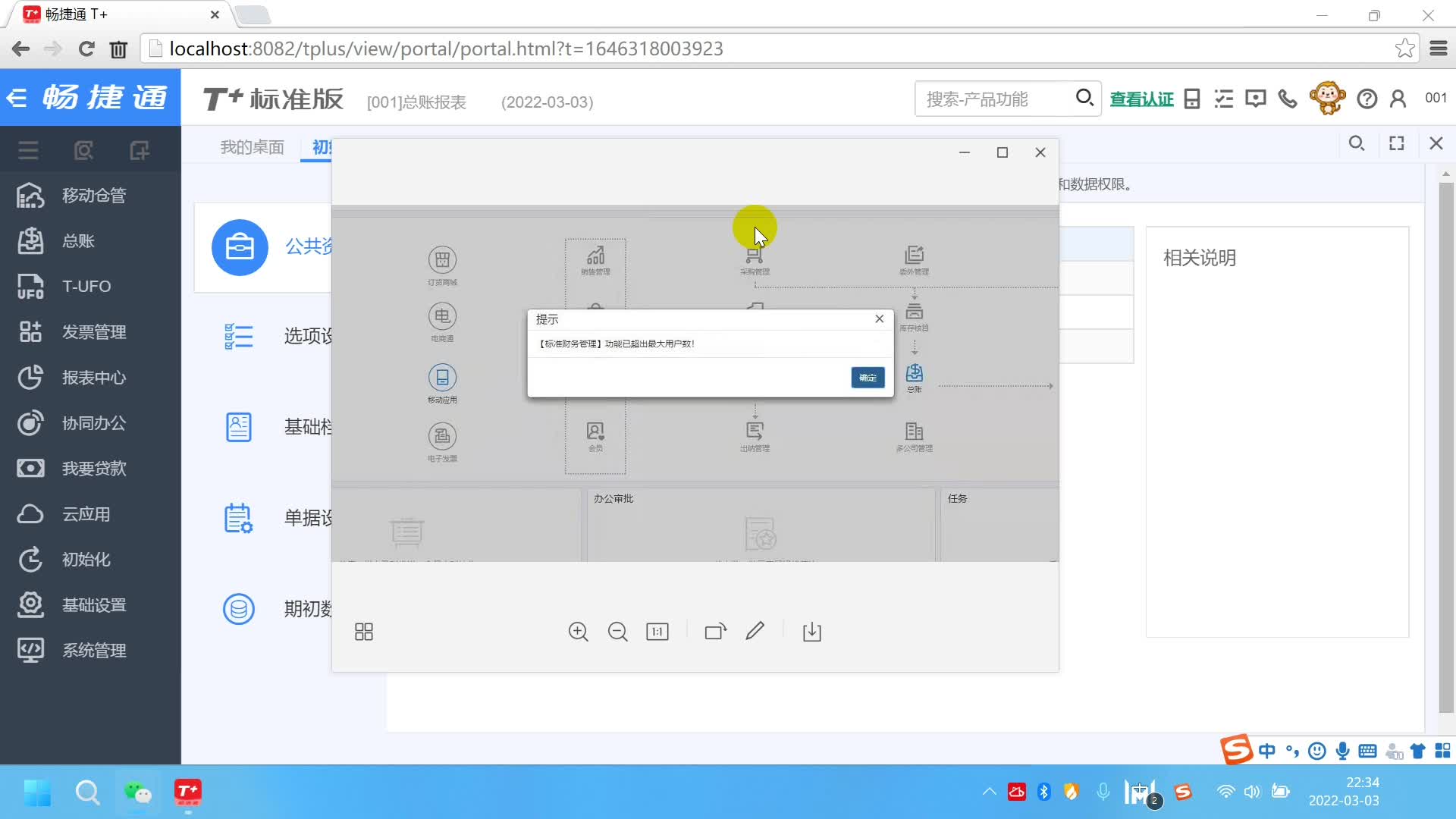Viewport: 1456px width, 819px height.
Task: Open T-UFO in the sidebar
Action: point(90,287)
